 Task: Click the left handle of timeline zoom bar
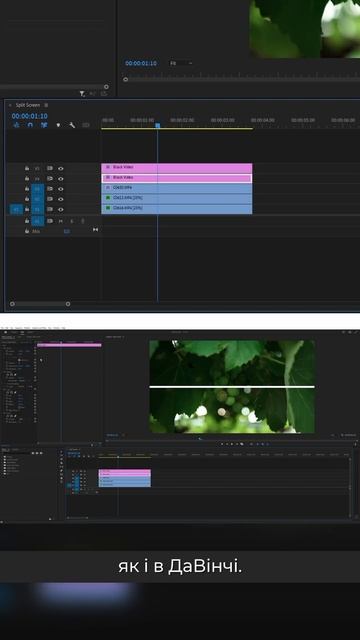pos(12,304)
